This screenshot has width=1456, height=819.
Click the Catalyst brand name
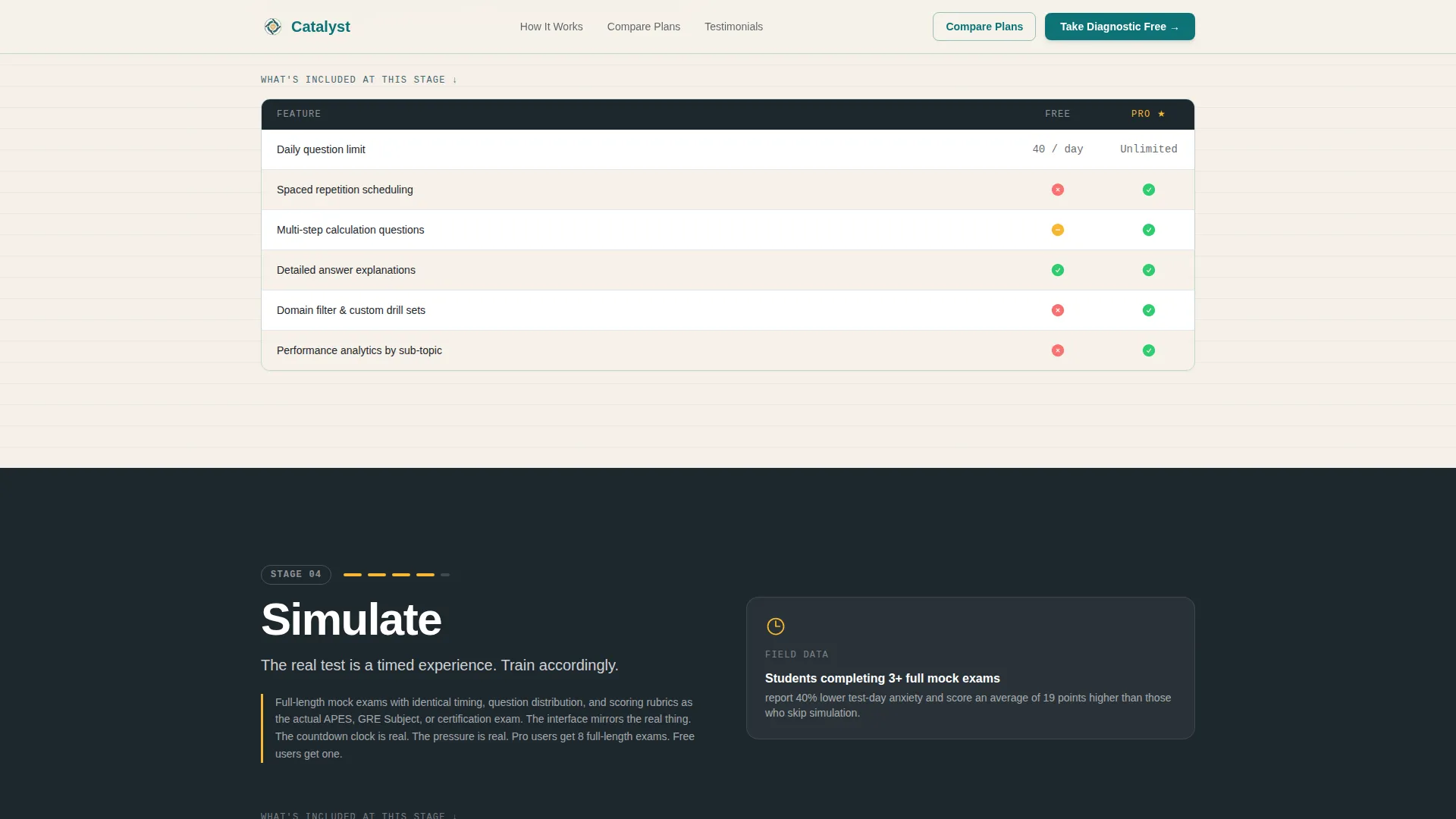click(x=320, y=27)
